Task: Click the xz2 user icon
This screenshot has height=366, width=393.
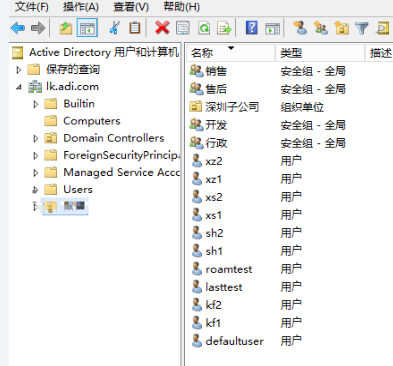Action: pos(197,161)
